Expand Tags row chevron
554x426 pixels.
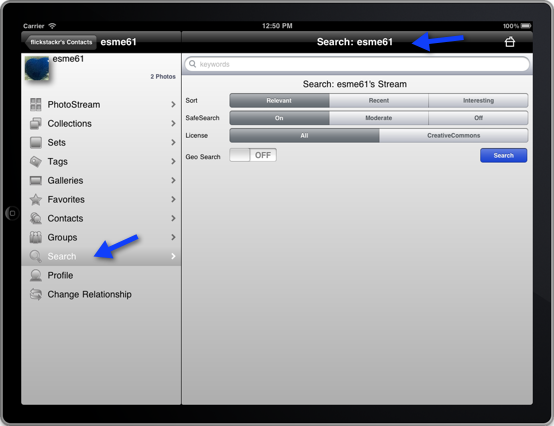point(173,161)
